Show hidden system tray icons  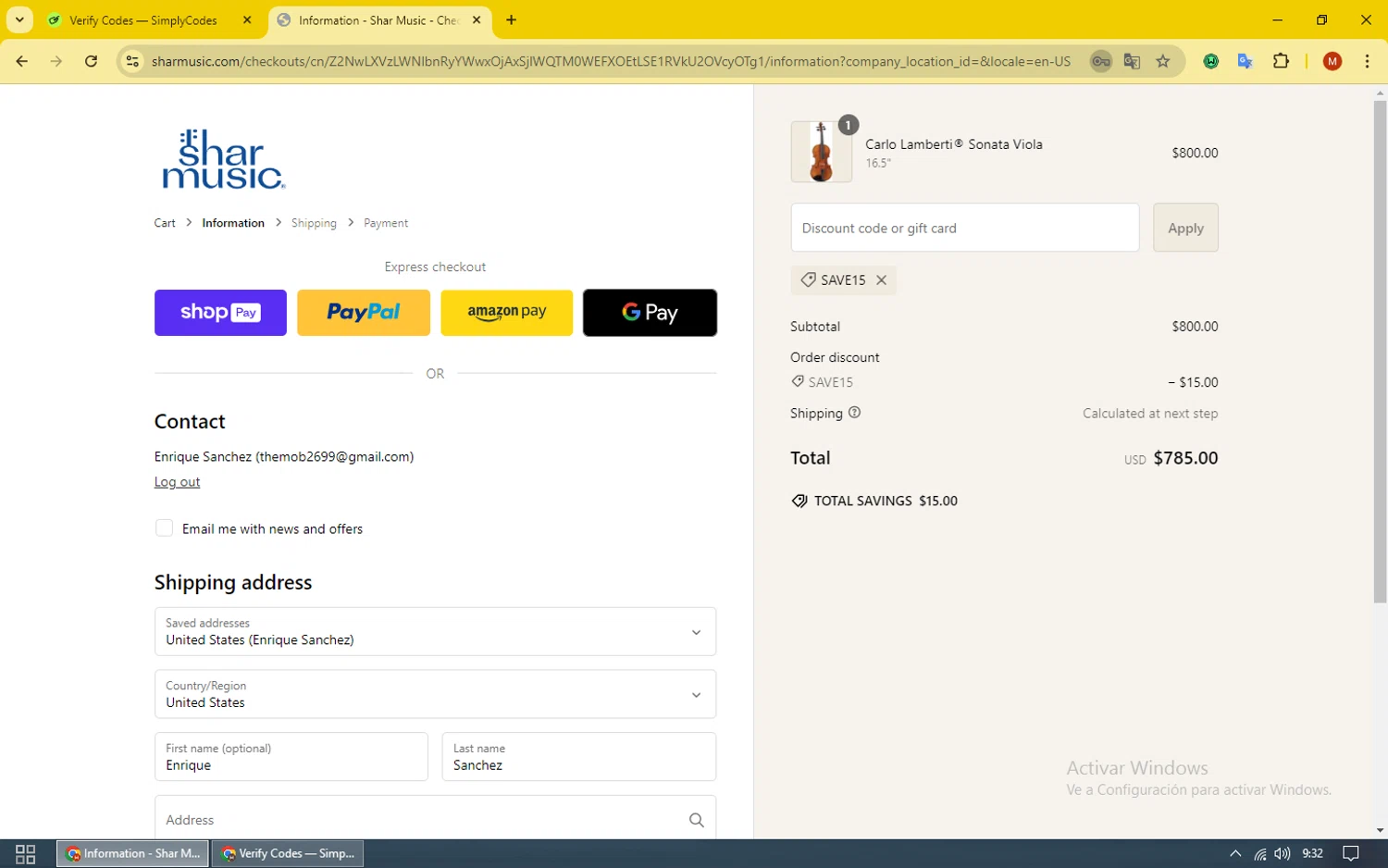pos(1235,853)
